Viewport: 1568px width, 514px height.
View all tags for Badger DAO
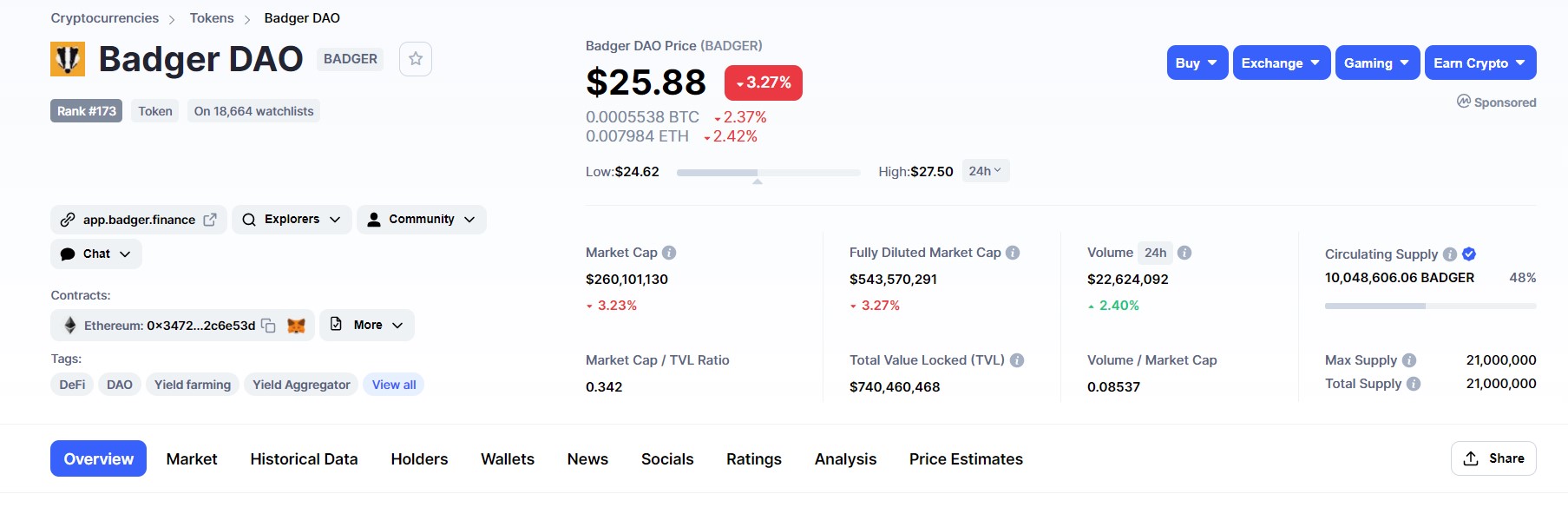click(x=393, y=384)
